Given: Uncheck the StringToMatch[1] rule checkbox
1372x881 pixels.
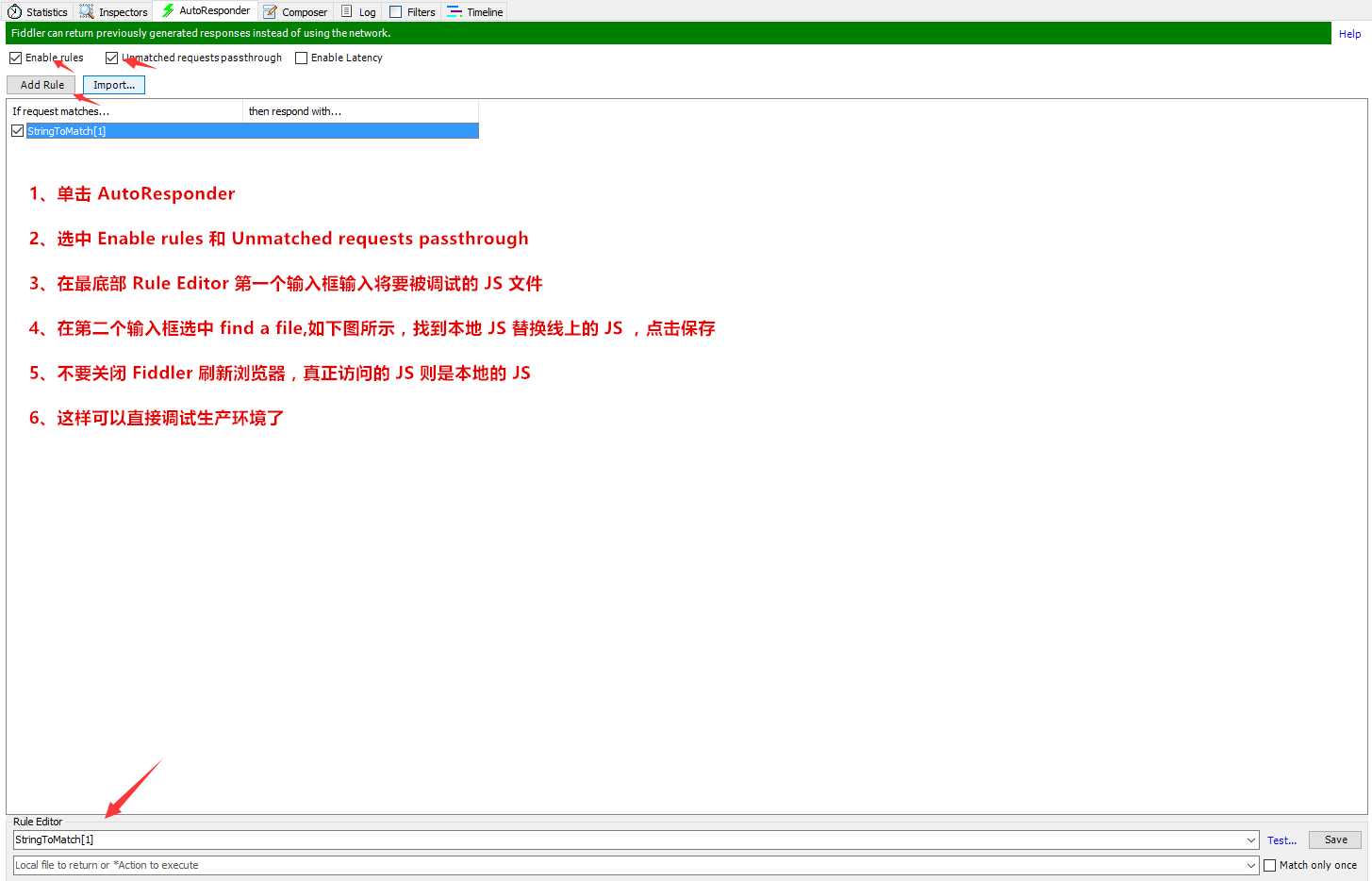Looking at the screenshot, I should [x=17, y=131].
